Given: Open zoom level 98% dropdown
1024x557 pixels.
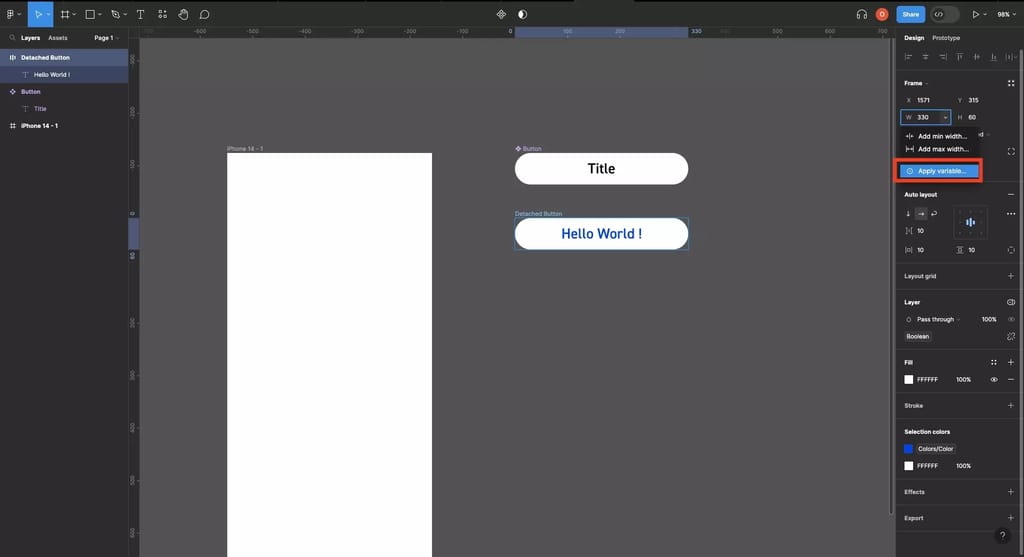Looking at the screenshot, I should click(x=1006, y=14).
